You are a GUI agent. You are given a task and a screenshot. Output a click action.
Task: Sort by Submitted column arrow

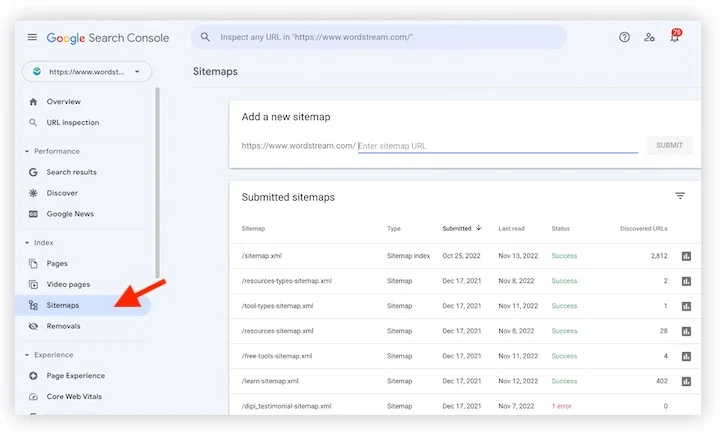(x=478, y=228)
